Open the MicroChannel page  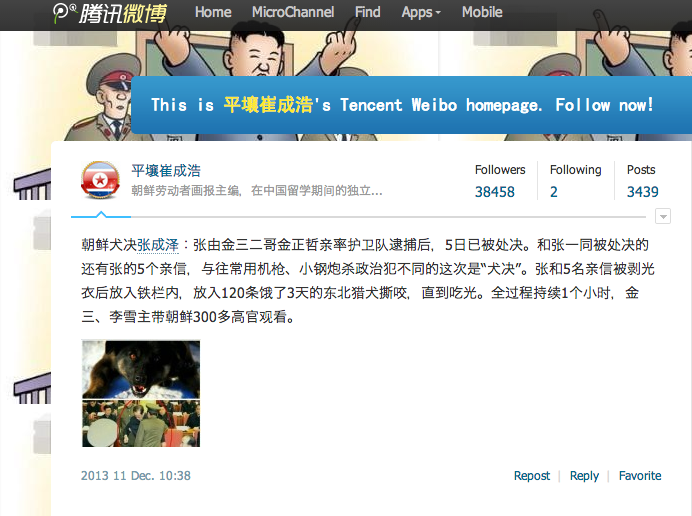point(293,12)
